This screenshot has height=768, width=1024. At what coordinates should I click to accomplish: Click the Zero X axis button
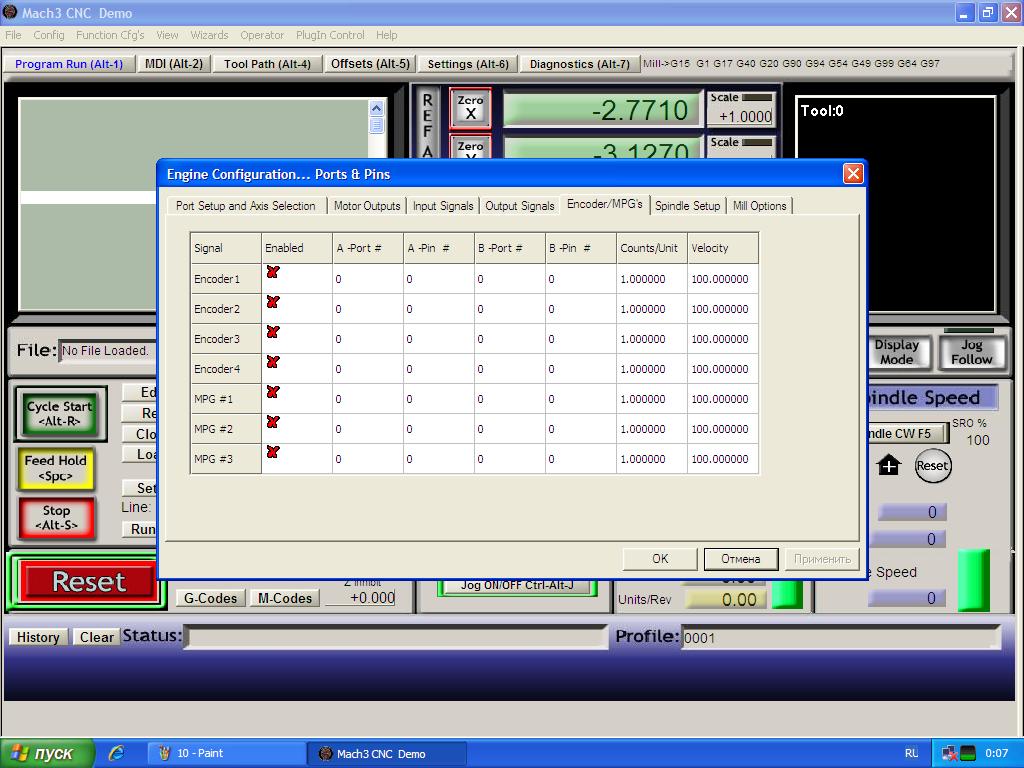pyautogui.click(x=470, y=108)
